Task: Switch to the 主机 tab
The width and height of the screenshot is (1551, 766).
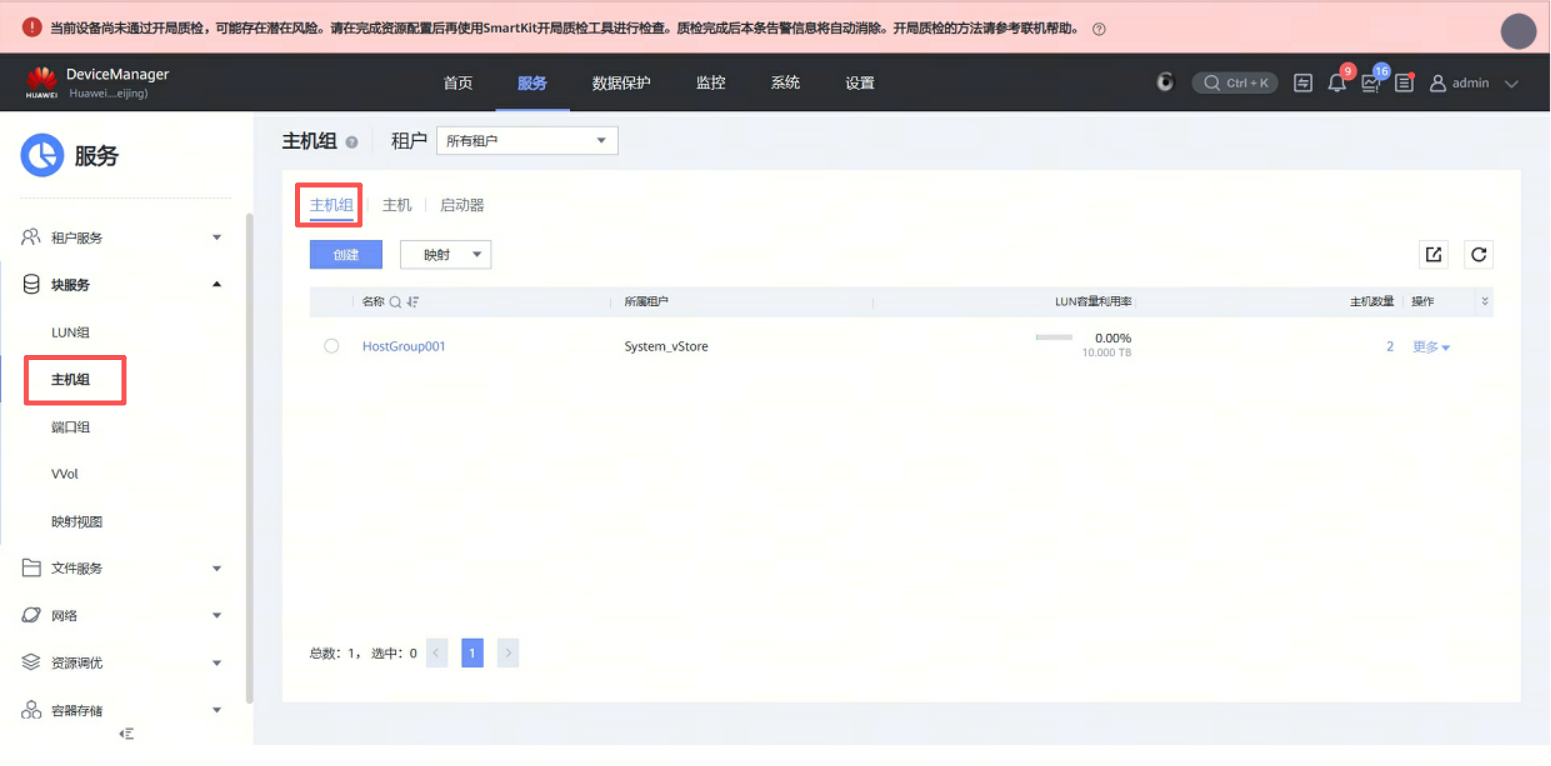Action: [397, 205]
